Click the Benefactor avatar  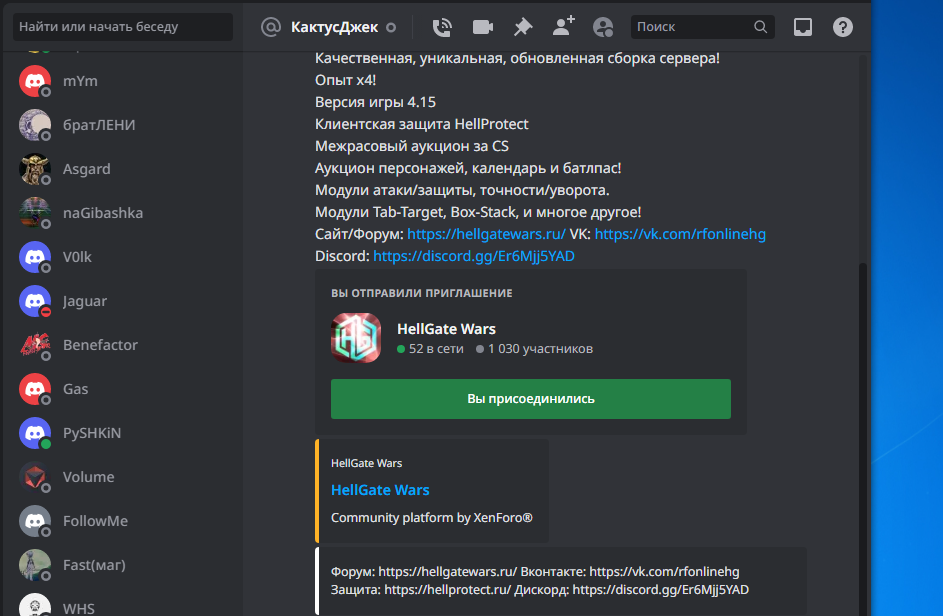click(35, 345)
